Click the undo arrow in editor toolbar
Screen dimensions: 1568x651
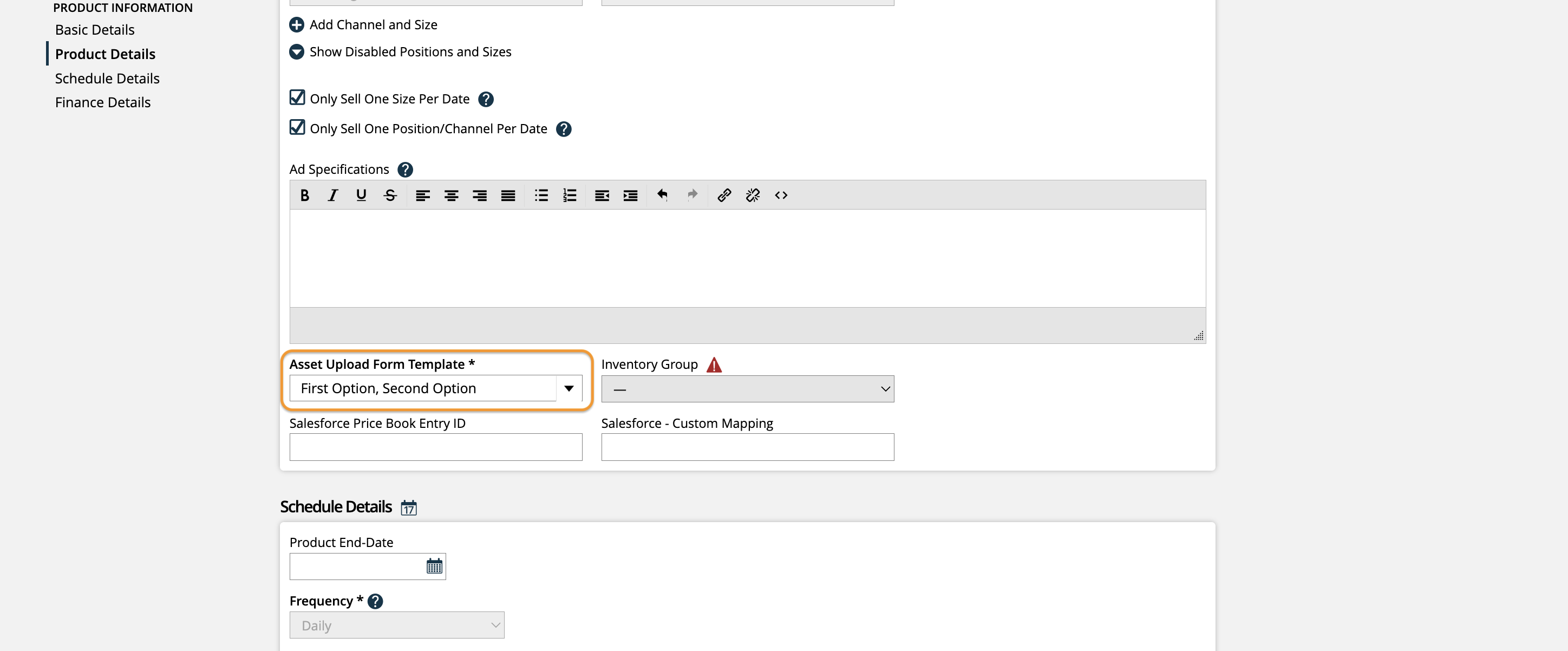point(662,196)
